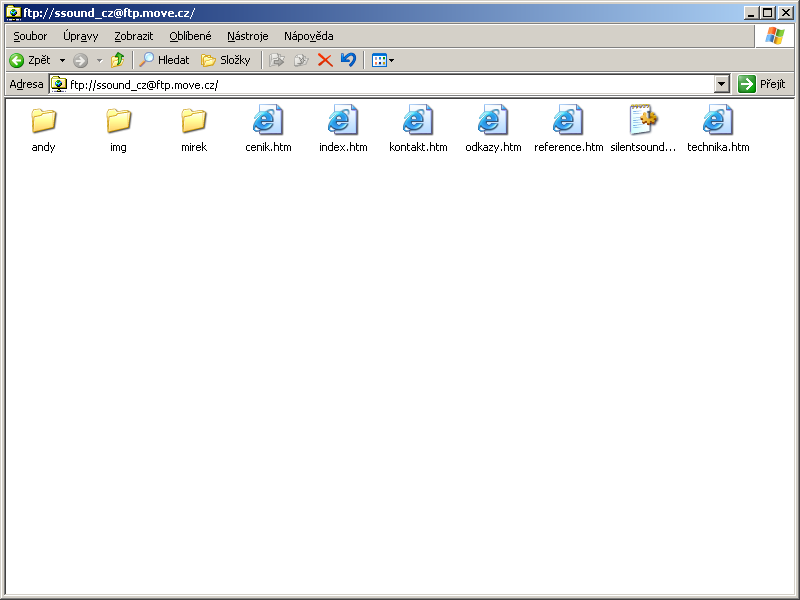
Task: Click the FTP icon in address bar
Action: [59, 84]
